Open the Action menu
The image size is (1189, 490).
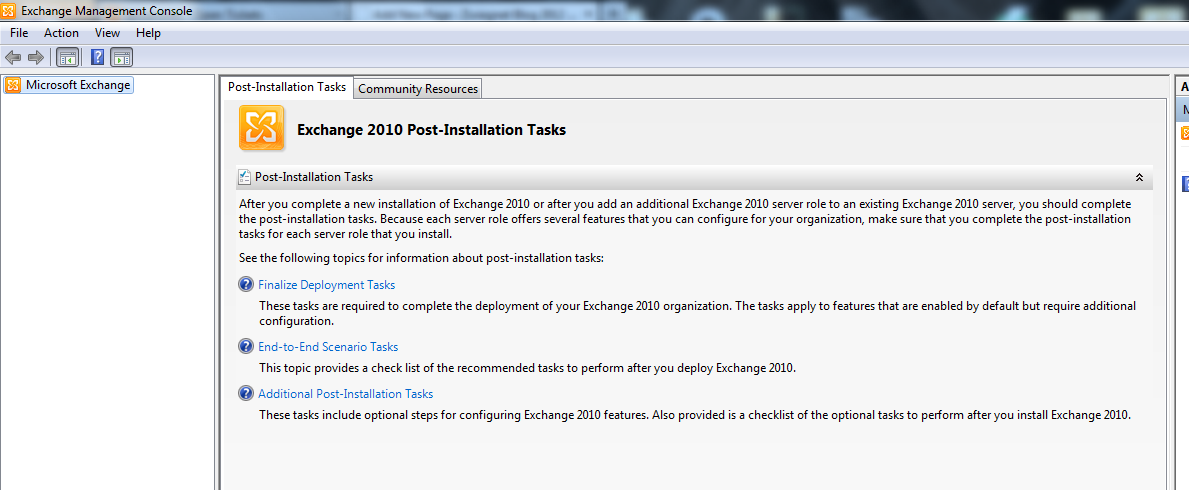pyautogui.click(x=61, y=33)
